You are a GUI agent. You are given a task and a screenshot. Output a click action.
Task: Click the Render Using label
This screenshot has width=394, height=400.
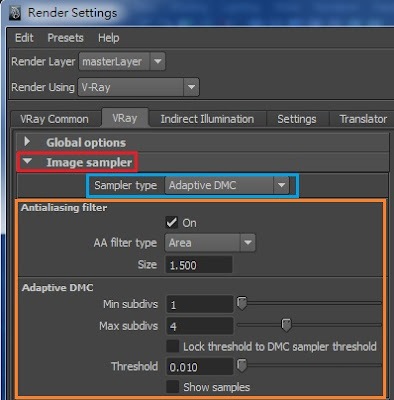coord(43,87)
